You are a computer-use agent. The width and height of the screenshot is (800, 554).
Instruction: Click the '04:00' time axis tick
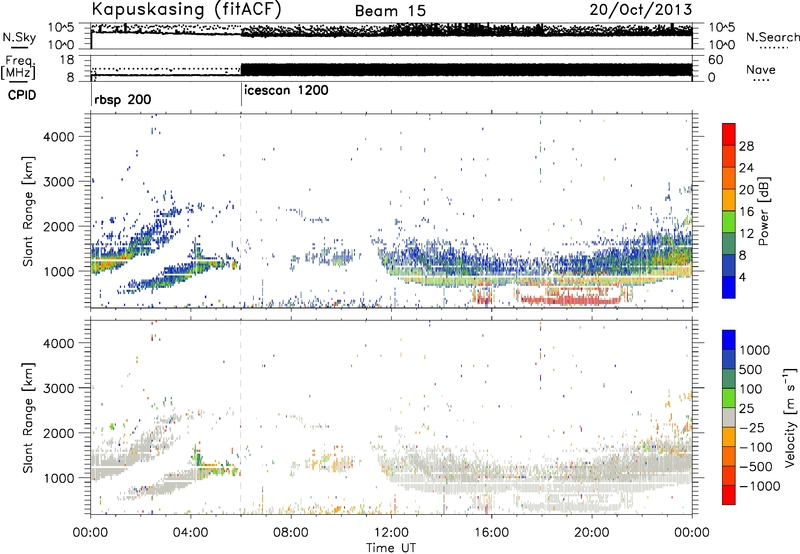(x=190, y=533)
